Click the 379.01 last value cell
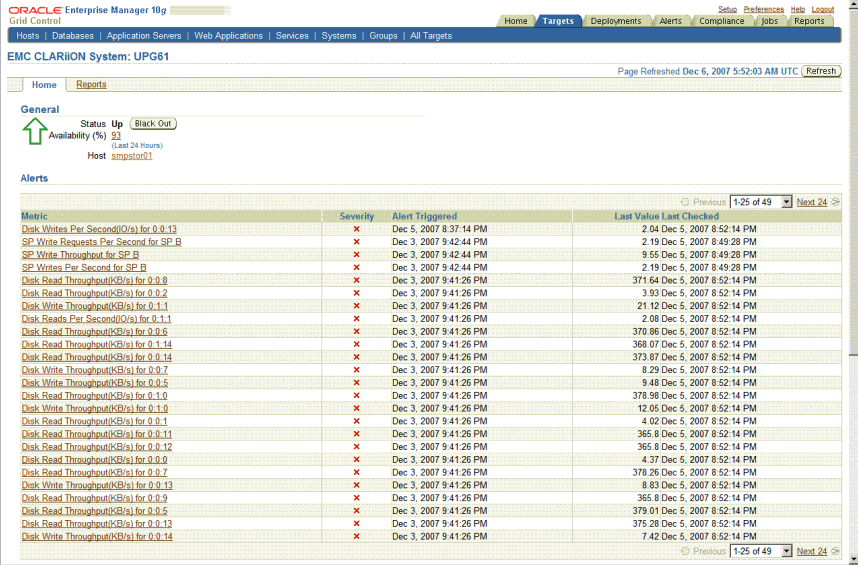The height and width of the screenshot is (565, 858). (x=645, y=510)
